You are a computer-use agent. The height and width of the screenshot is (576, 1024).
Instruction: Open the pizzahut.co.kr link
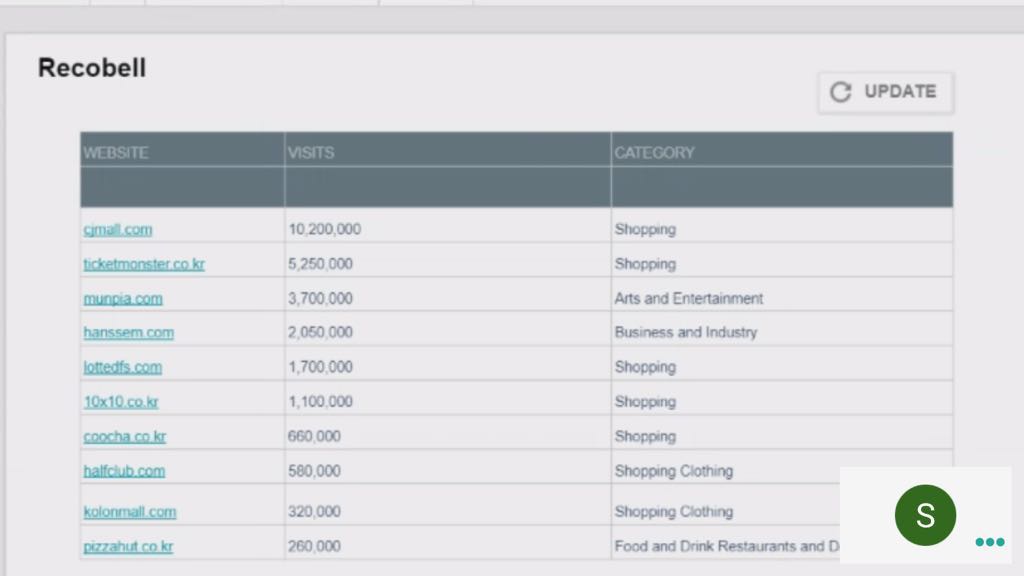[128, 546]
